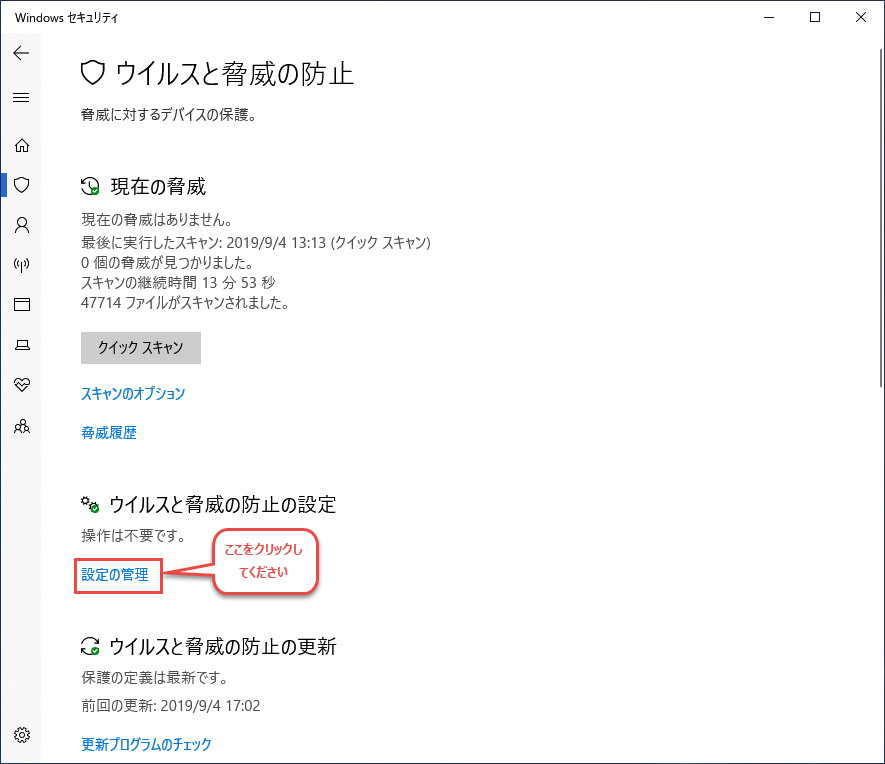The width and height of the screenshot is (885, 764).
Task: Go back with the left arrow
Action: point(21,53)
